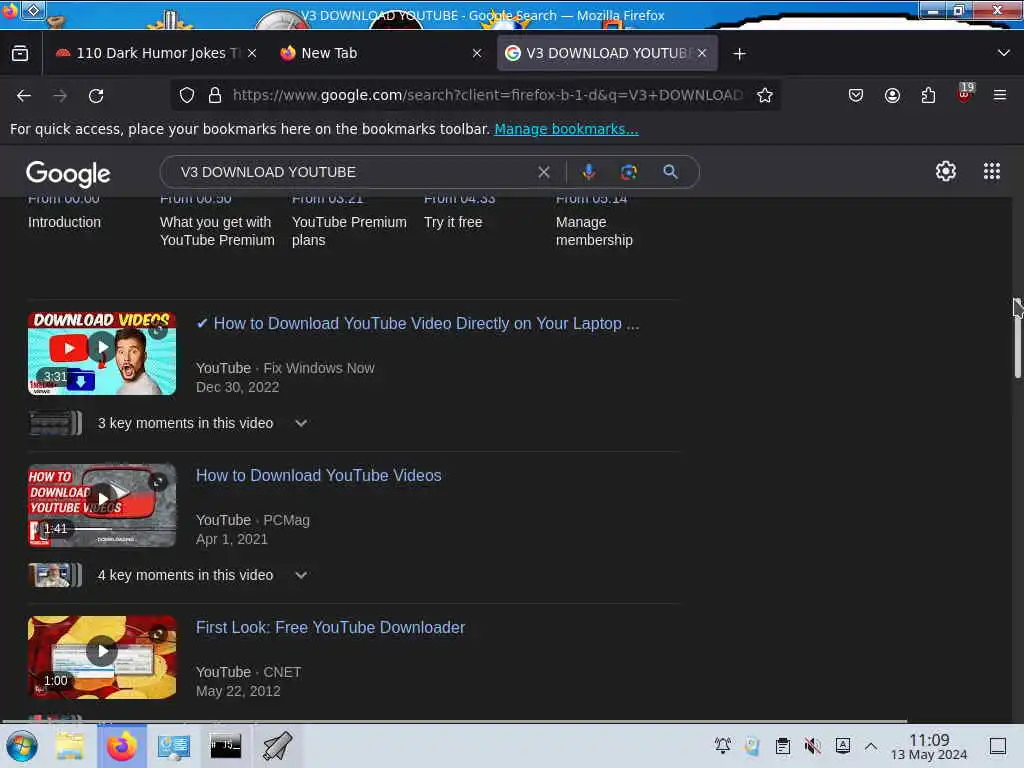Save page to Pocket
The height and width of the screenshot is (768, 1024).
coord(856,95)
